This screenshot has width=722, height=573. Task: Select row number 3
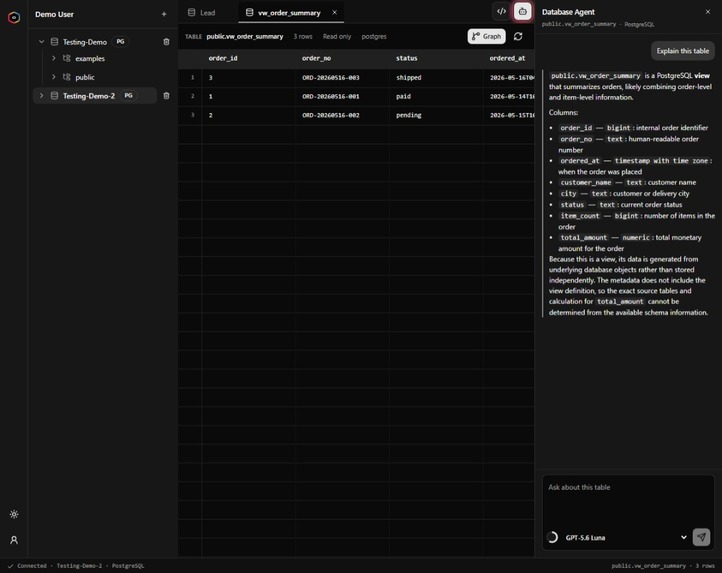coord(192,115)
